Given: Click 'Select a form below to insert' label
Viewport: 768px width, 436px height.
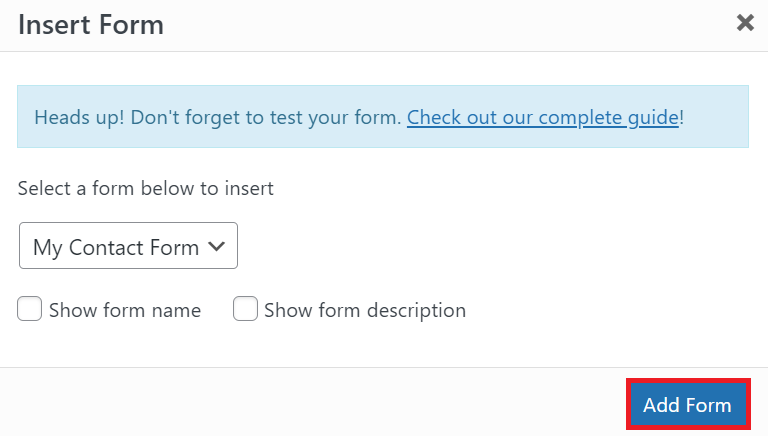Looking at the screenshot, I should coord(146,188).
